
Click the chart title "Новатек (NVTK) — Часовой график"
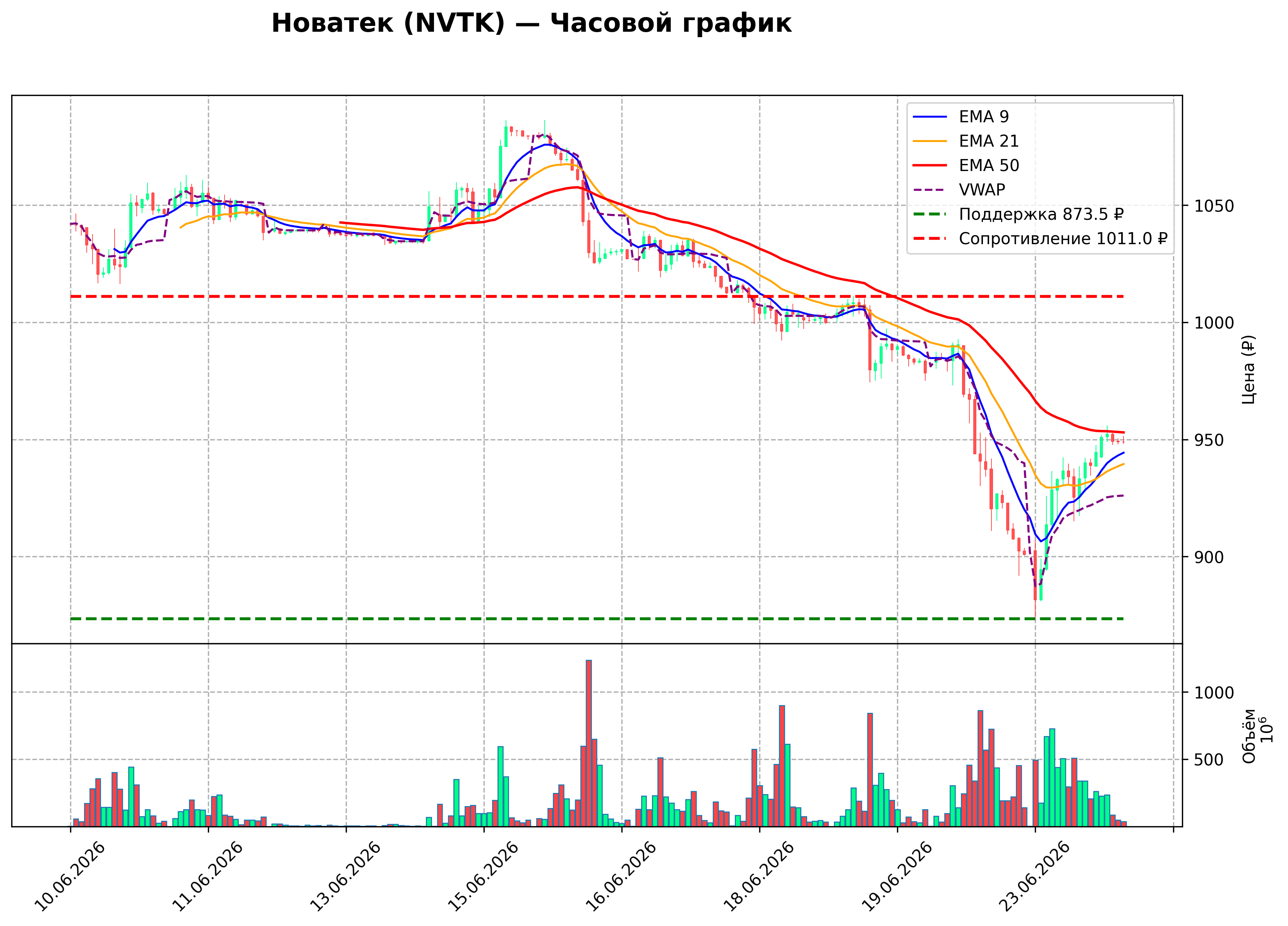tap(531, 23)
